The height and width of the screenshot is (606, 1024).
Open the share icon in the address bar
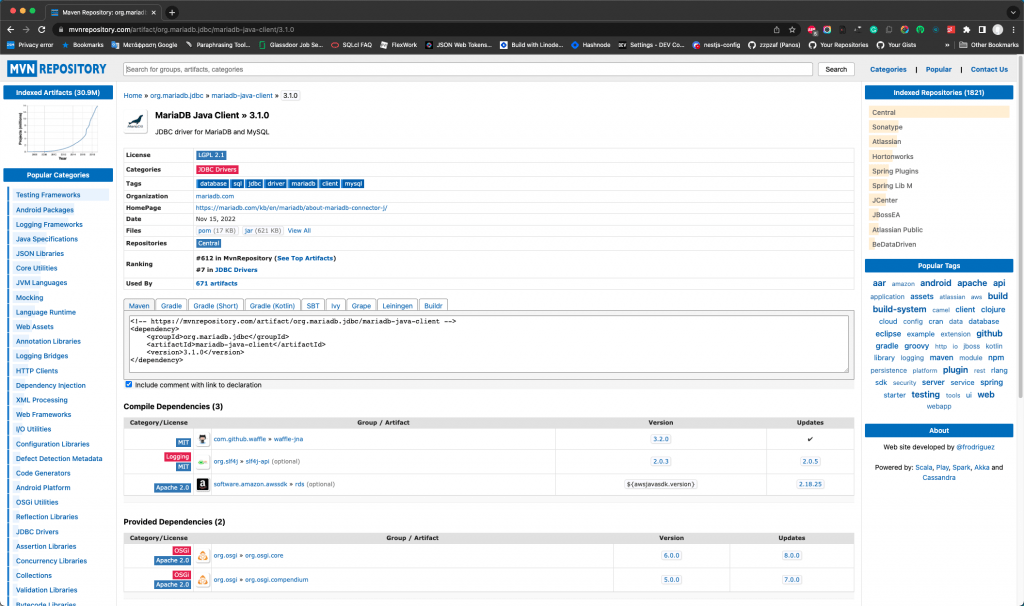tap(776, 29)
